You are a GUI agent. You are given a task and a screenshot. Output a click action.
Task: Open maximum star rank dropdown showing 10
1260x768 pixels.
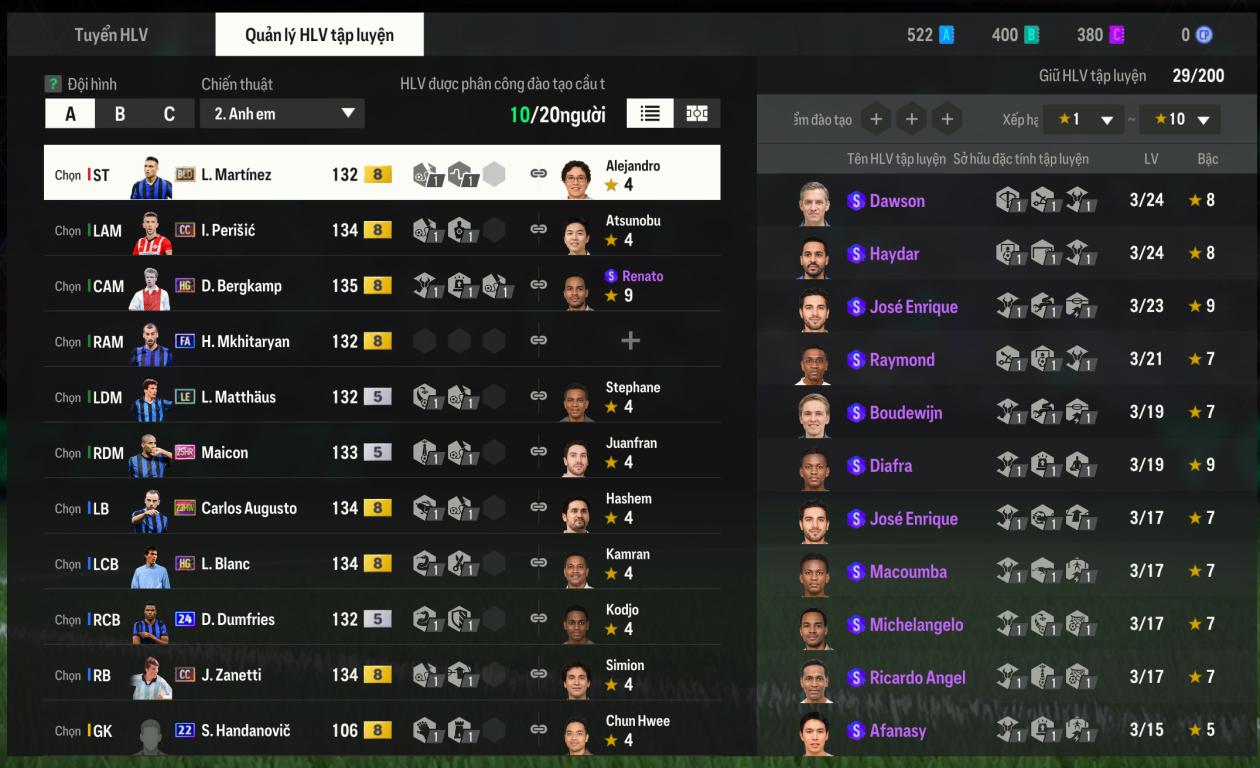1179,119
